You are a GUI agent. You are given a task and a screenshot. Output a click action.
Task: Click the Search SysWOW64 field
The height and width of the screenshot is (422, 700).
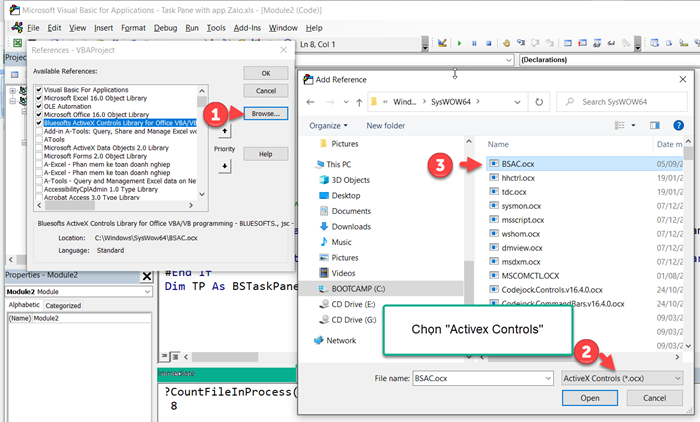pos(622,102)
